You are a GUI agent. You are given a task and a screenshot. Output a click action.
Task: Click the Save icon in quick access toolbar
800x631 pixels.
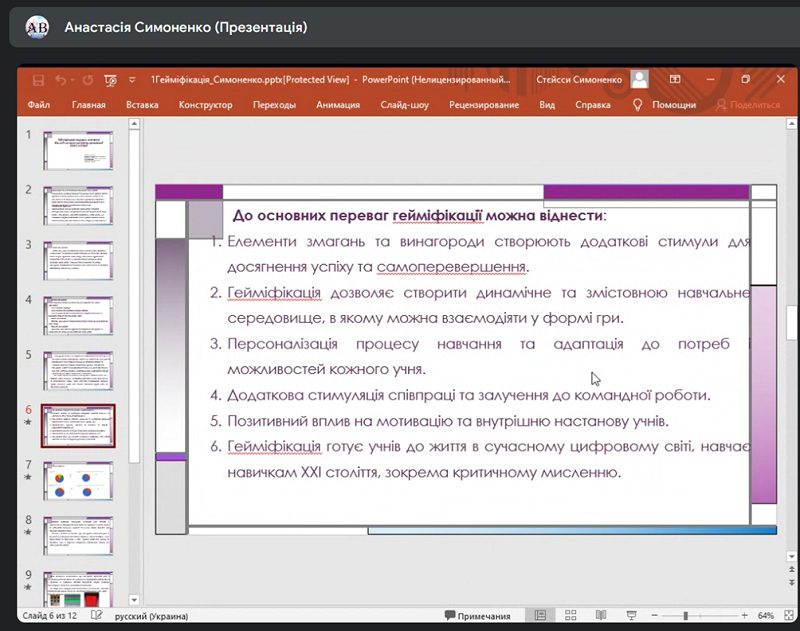pyautogui.click(x=38, y=80)
